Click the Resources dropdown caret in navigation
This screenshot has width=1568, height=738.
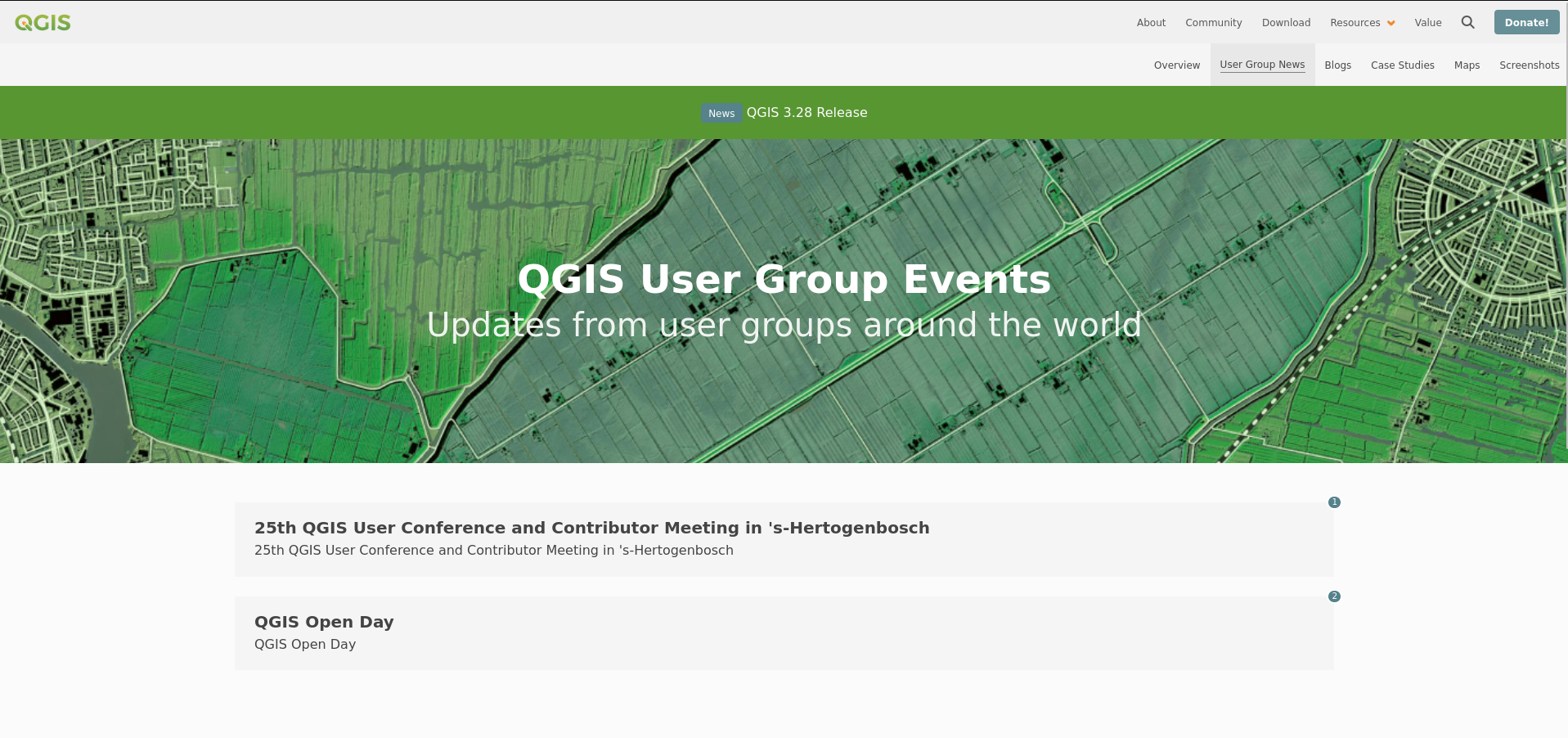coord(1390,22)
